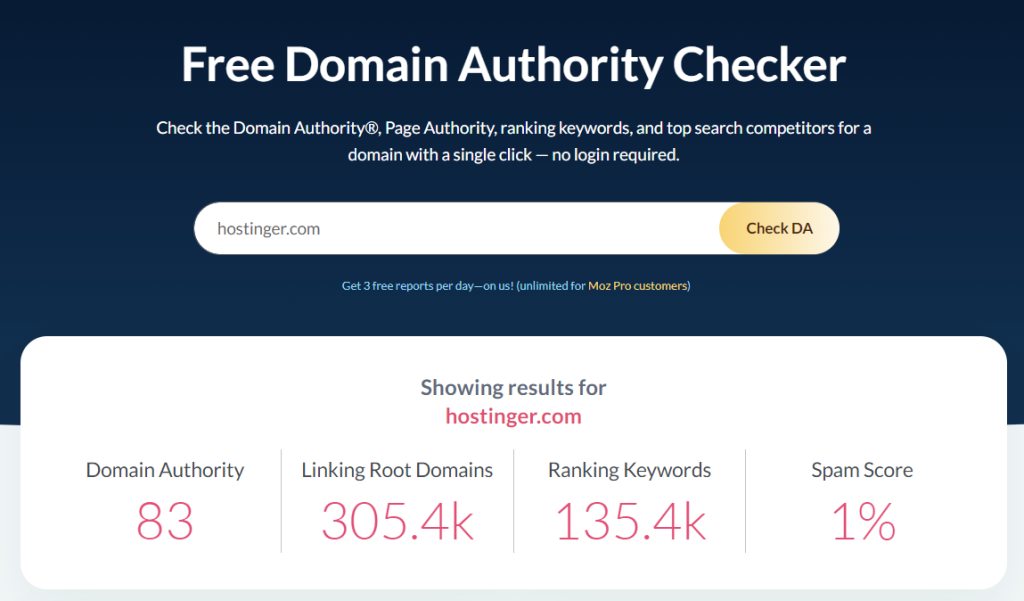Click Showing results for heading
This screenshot has height=601, width=1024.
click(513, 388)
